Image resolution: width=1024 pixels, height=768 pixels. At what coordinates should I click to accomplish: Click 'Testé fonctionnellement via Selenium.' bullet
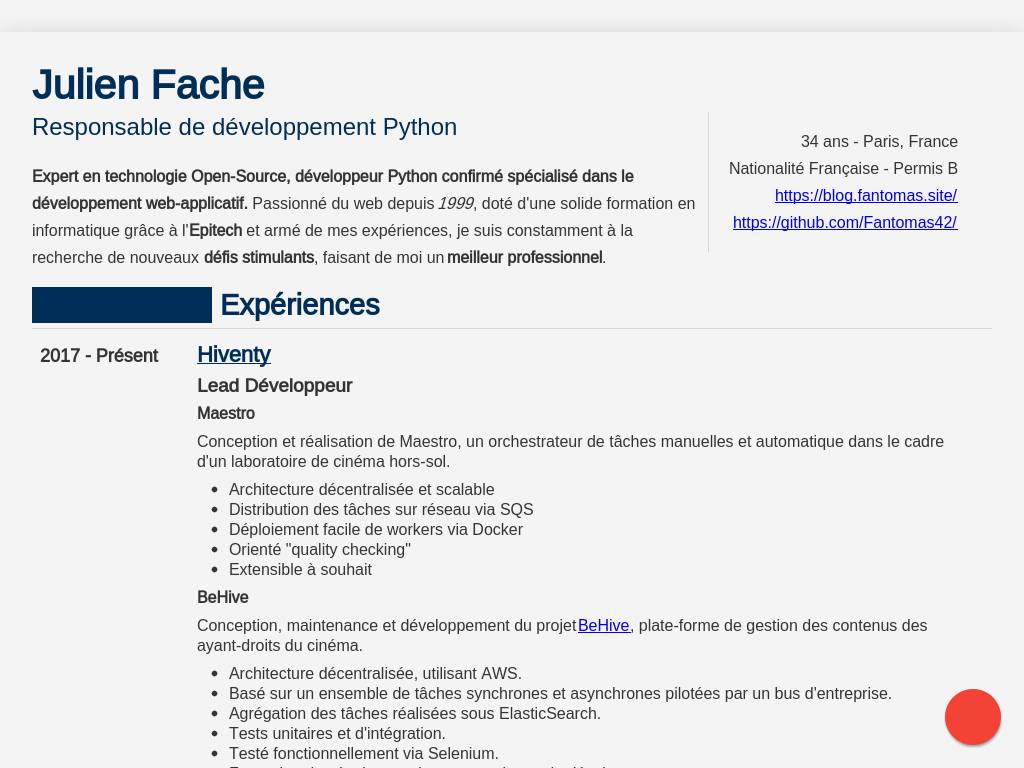363,753
